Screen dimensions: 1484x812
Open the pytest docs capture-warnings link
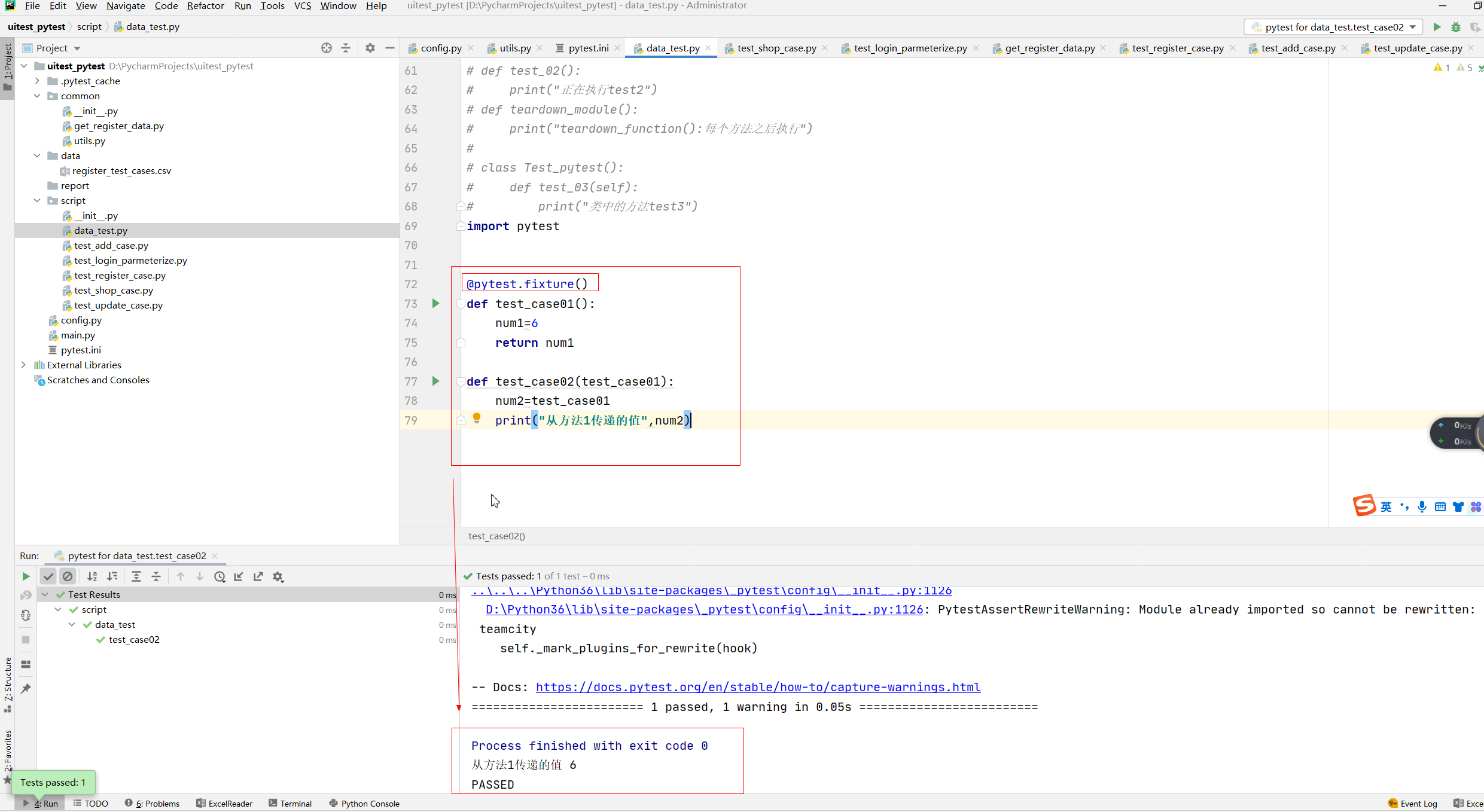click(758, 687)
